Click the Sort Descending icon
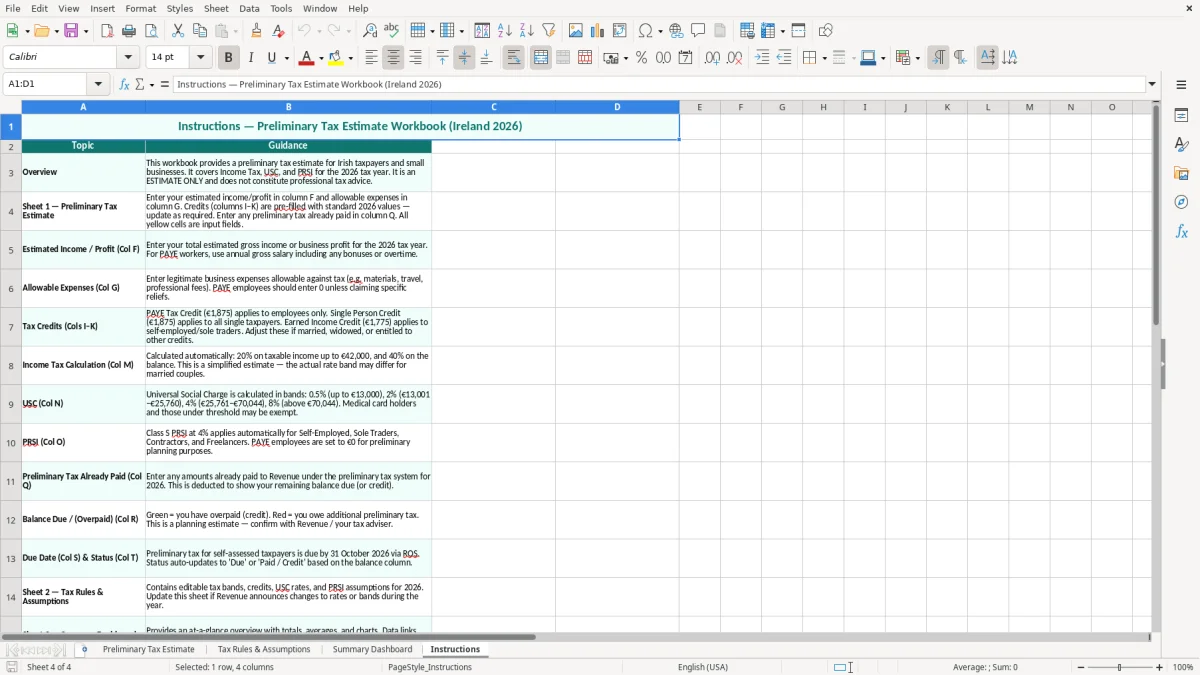1200x675 pixels. coord(527,31)
